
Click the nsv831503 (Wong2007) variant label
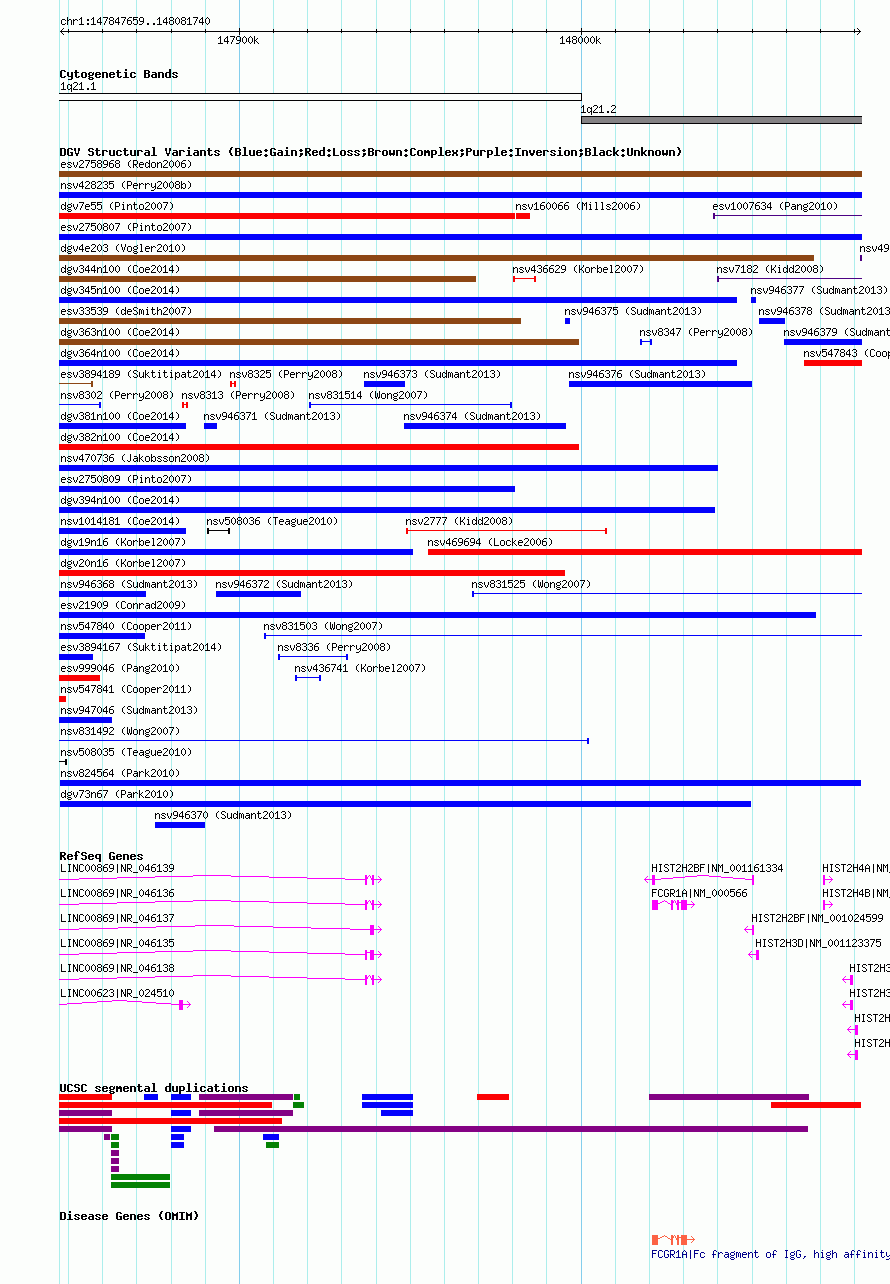[323, 626]
